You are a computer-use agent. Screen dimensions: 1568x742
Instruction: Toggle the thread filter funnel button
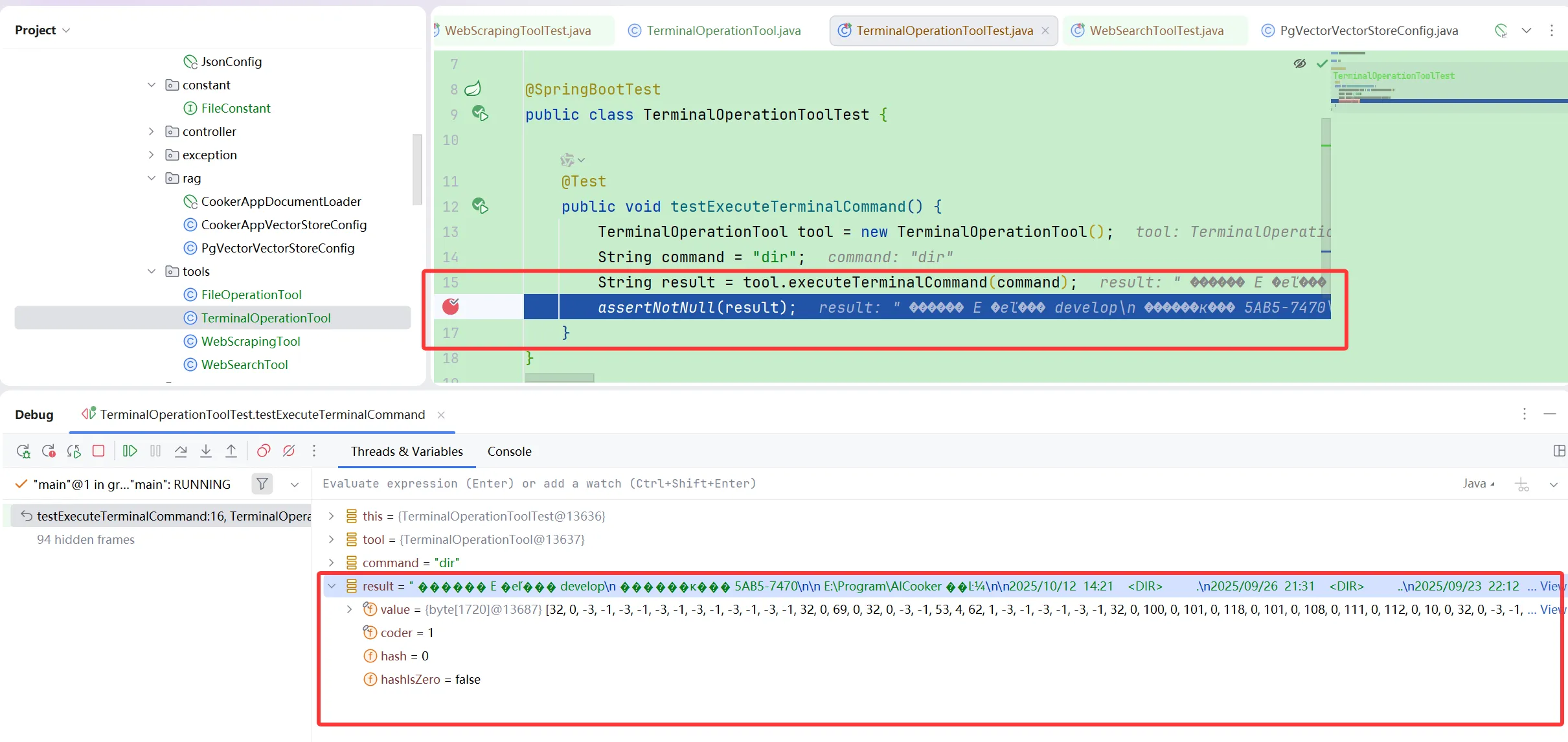coord(262,484)
